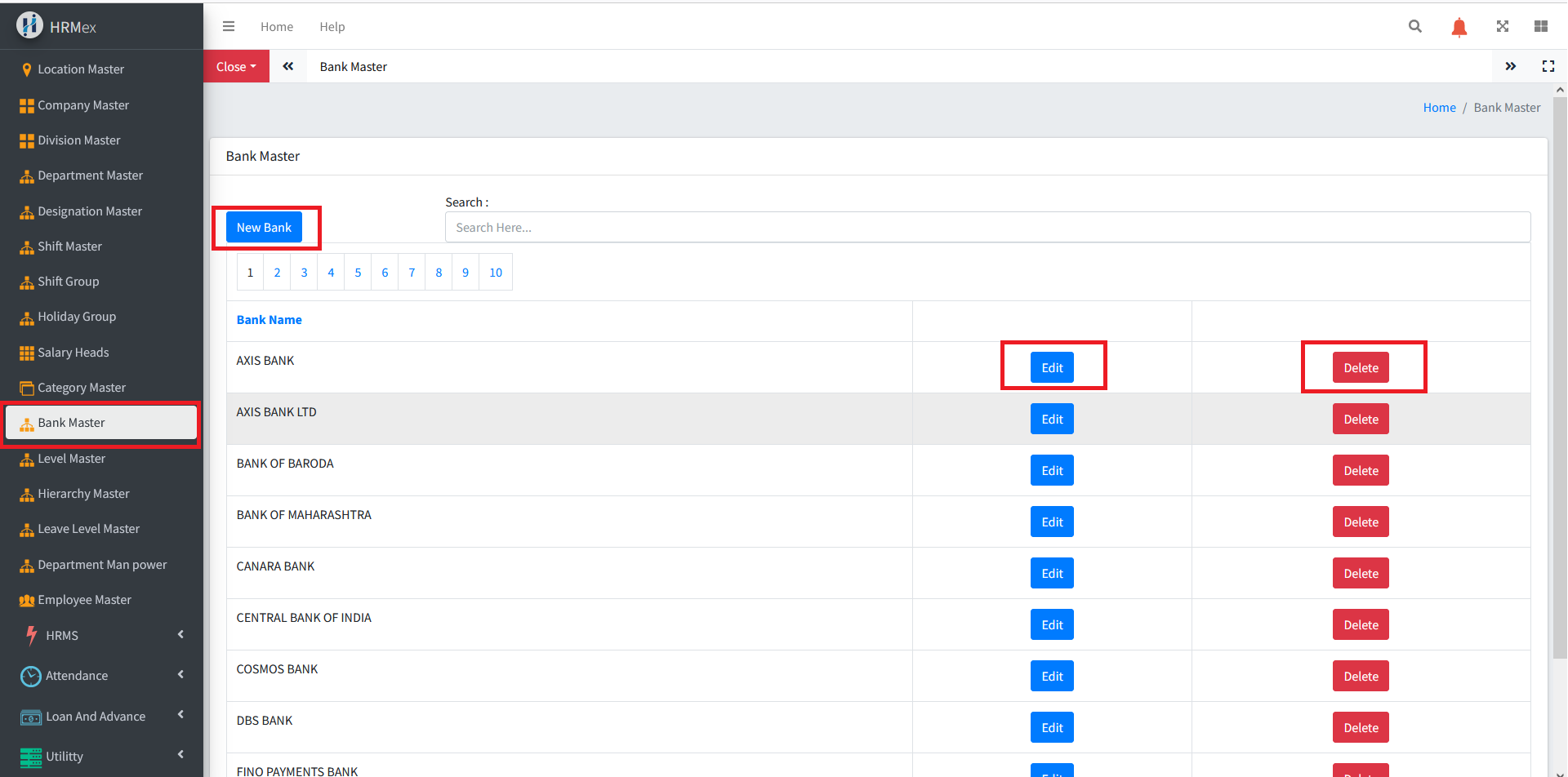Open the search magnifier icon

pos(1415,26)
